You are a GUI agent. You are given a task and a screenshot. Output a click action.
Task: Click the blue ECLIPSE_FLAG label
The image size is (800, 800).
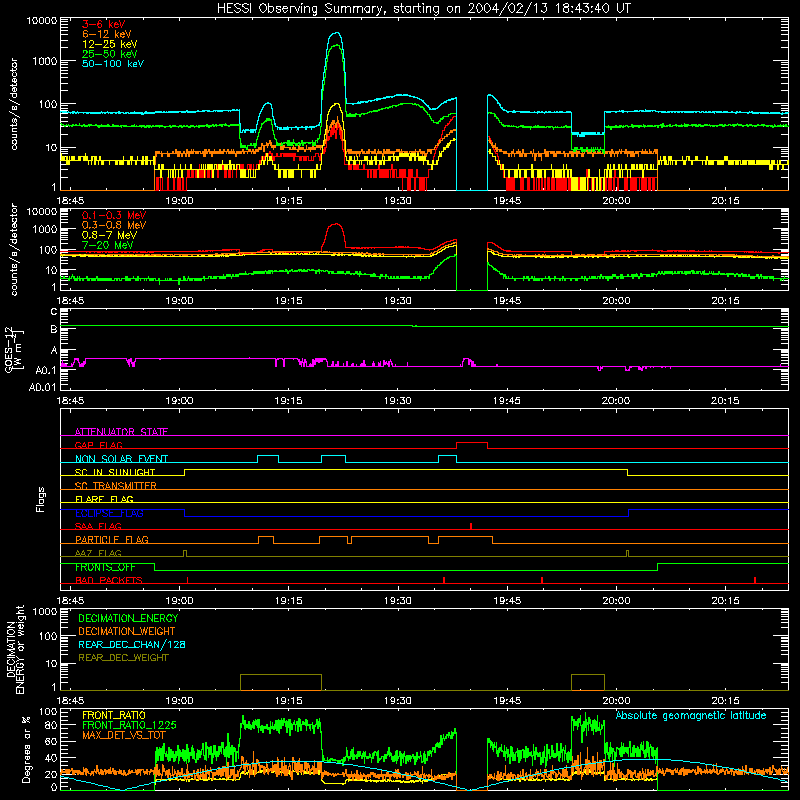tap(109, 513)
